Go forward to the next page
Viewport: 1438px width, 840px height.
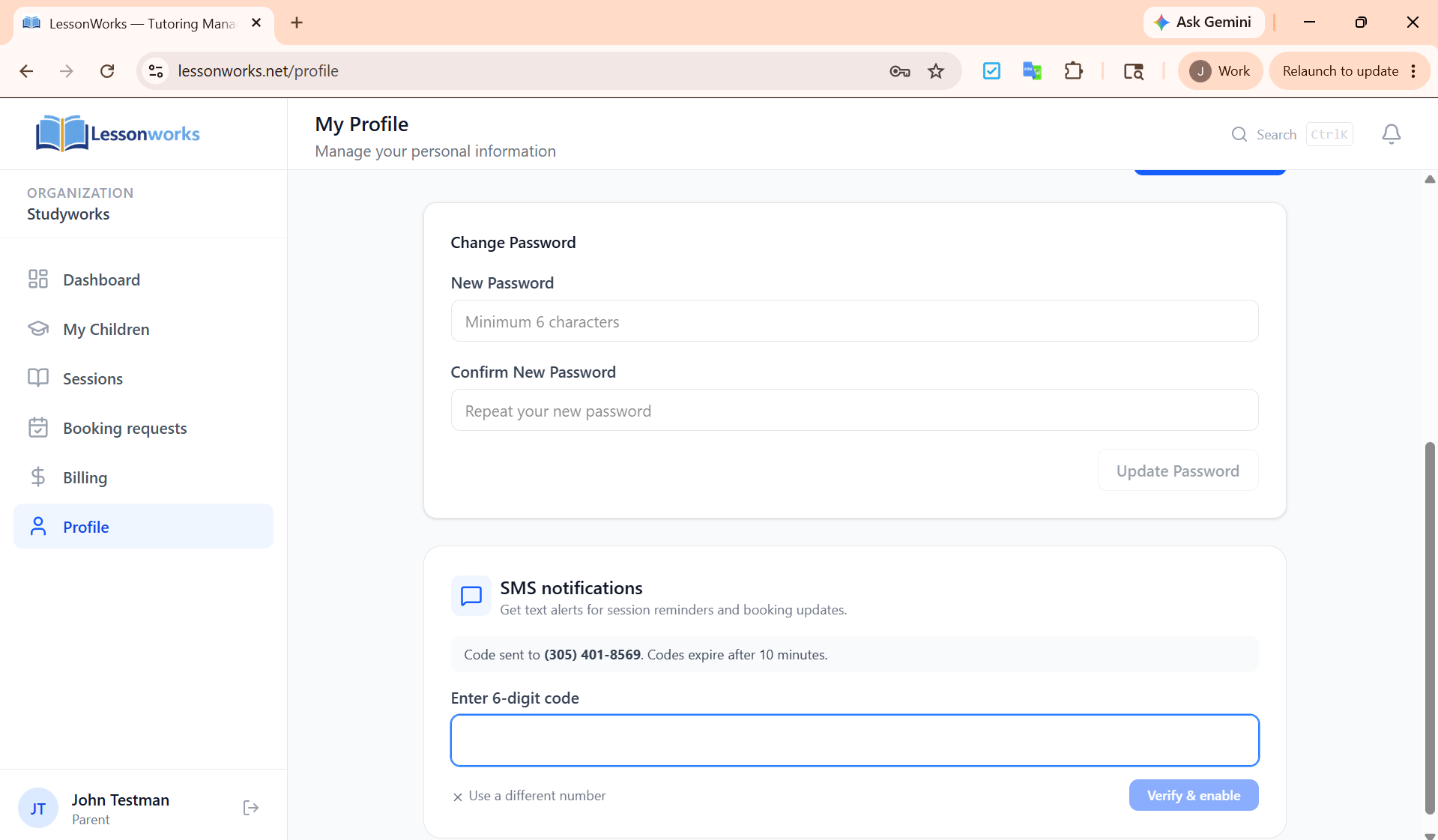[x=67, y=71]
